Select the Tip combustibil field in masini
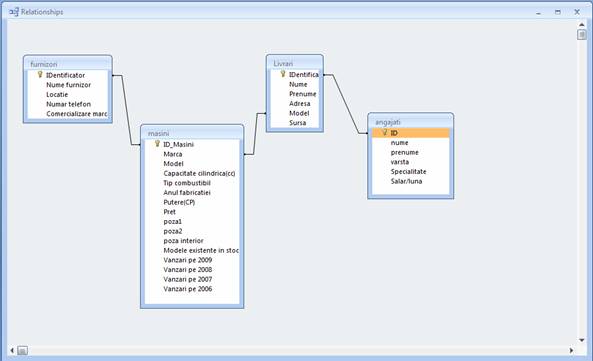The image size is (593, 361). (187, 183)
